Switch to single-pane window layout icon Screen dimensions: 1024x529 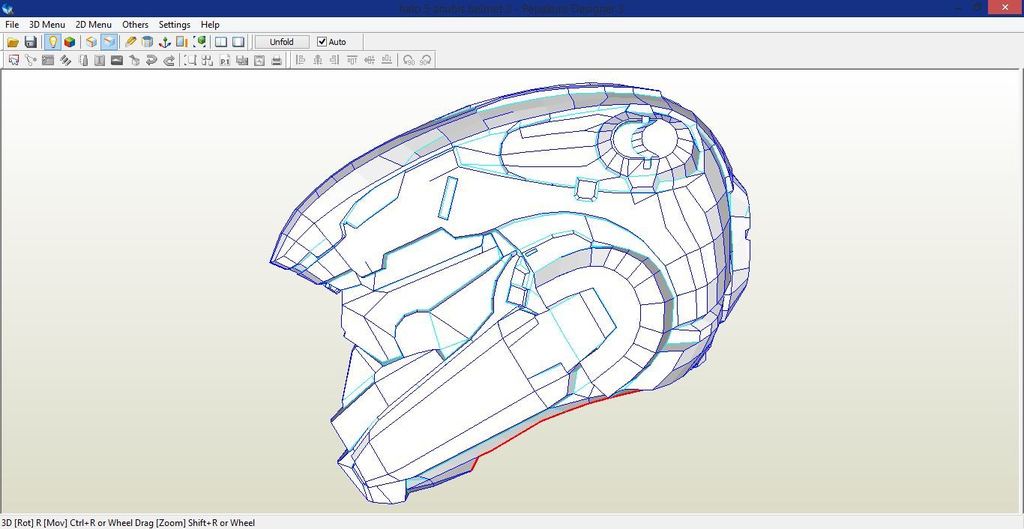click(238, 42)
